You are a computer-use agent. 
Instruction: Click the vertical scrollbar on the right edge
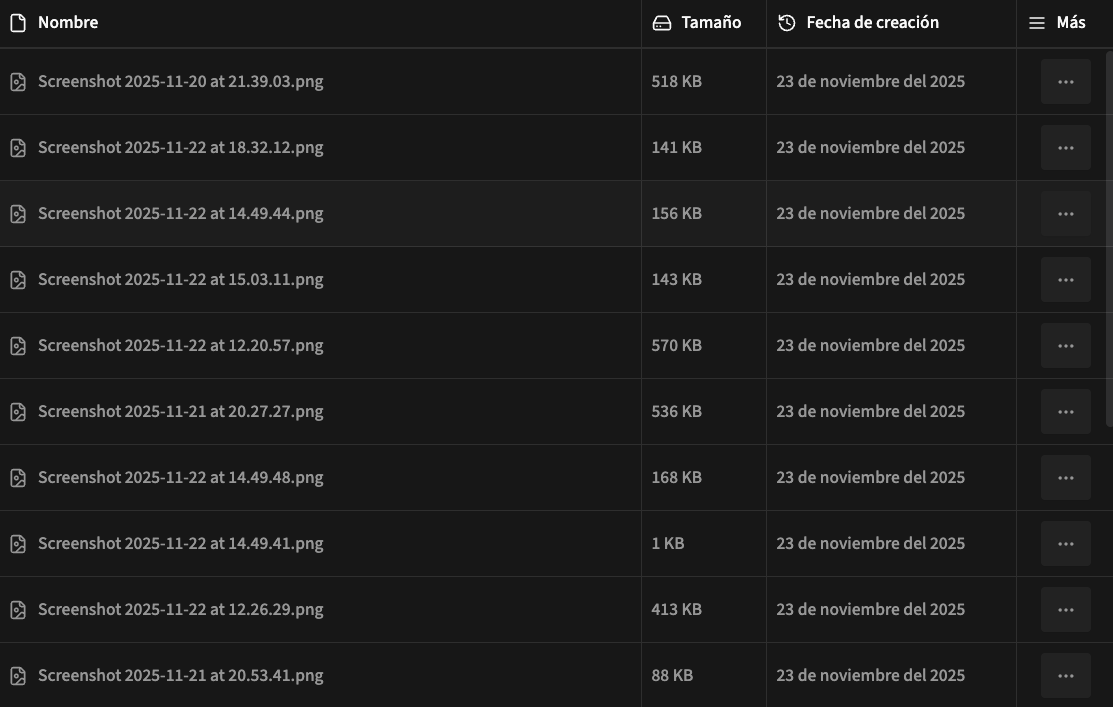click(1108, 240)
